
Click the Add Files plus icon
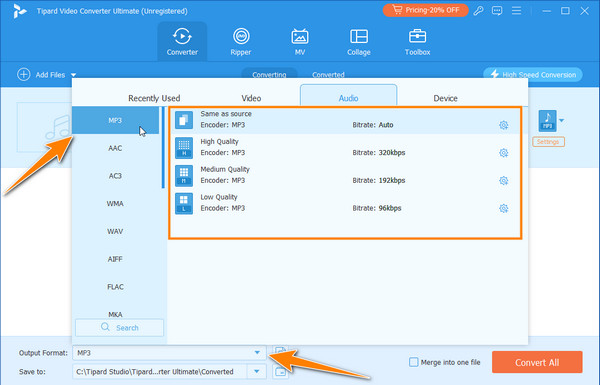pos(24,75)
